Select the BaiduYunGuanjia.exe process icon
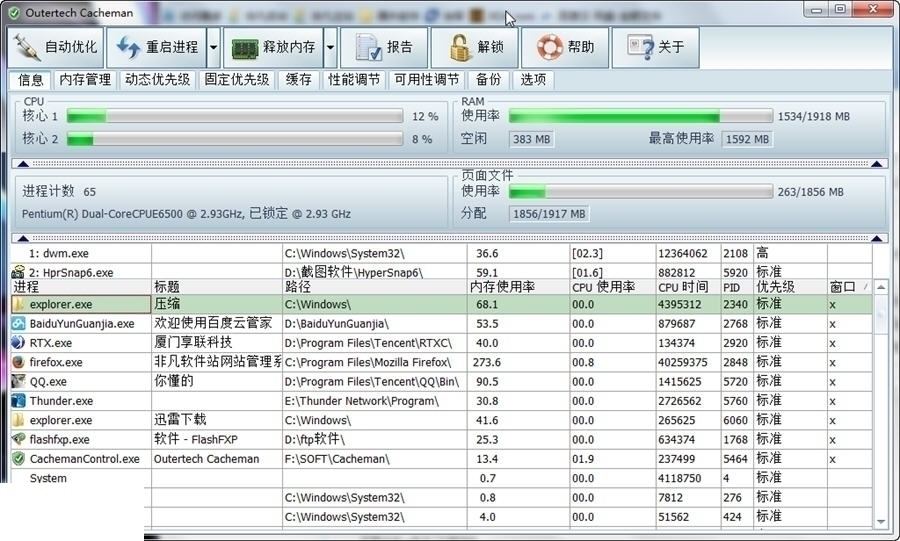The height and width of the screenshot is (541, 900). click(18, 324)
